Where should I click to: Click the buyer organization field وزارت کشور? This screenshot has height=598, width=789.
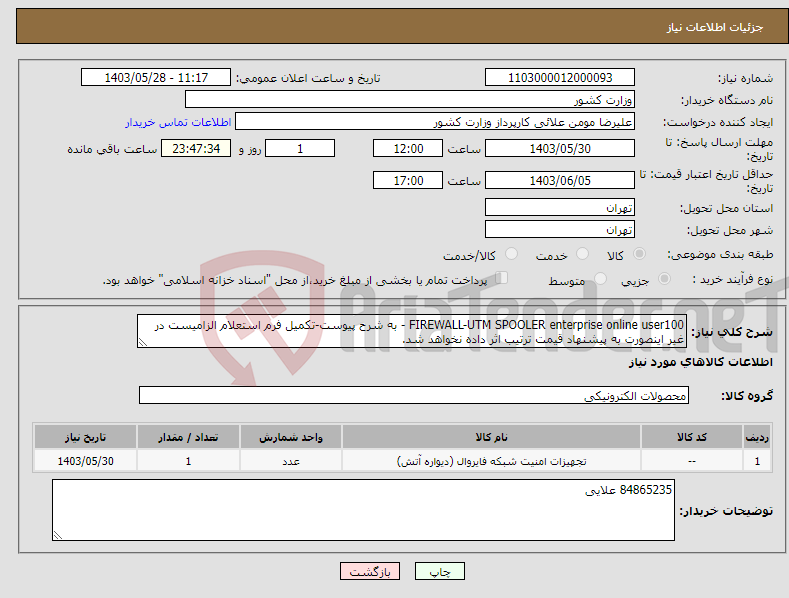coord(410,100)
